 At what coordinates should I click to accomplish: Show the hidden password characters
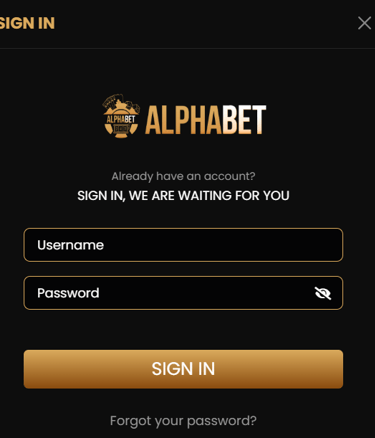pyautogui.click(x=323, y=293)
